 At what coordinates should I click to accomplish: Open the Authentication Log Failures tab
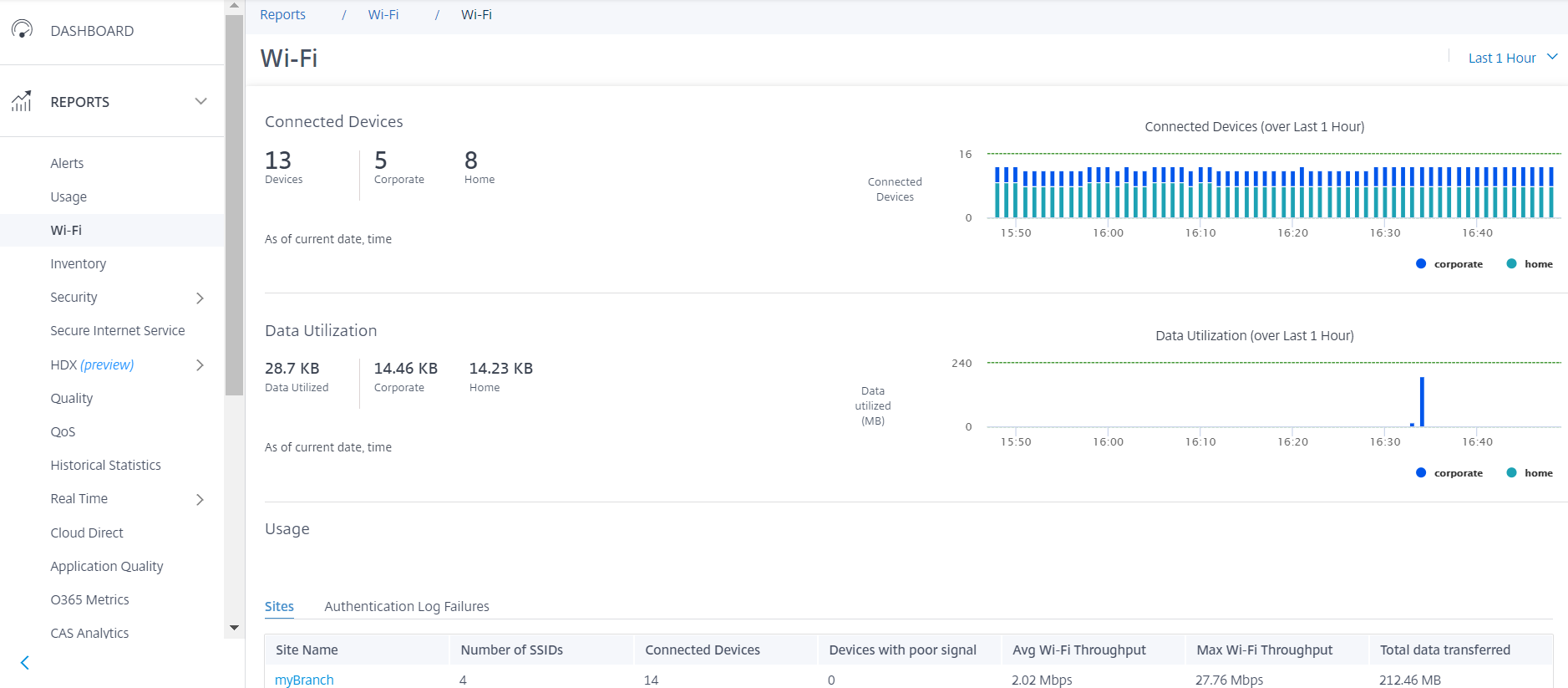[x=407, y=606]
